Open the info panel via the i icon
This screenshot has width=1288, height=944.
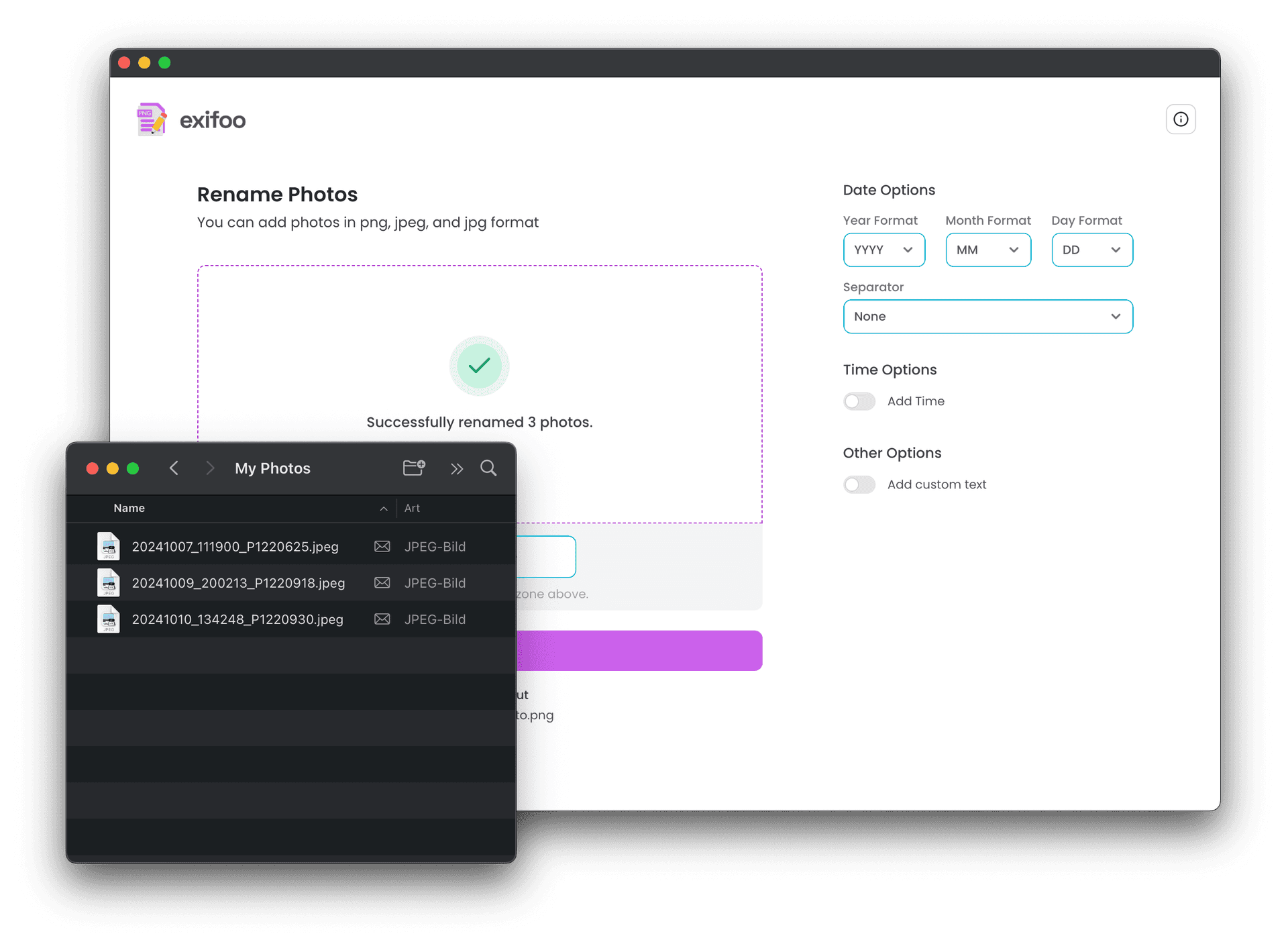pos(1181,119)
